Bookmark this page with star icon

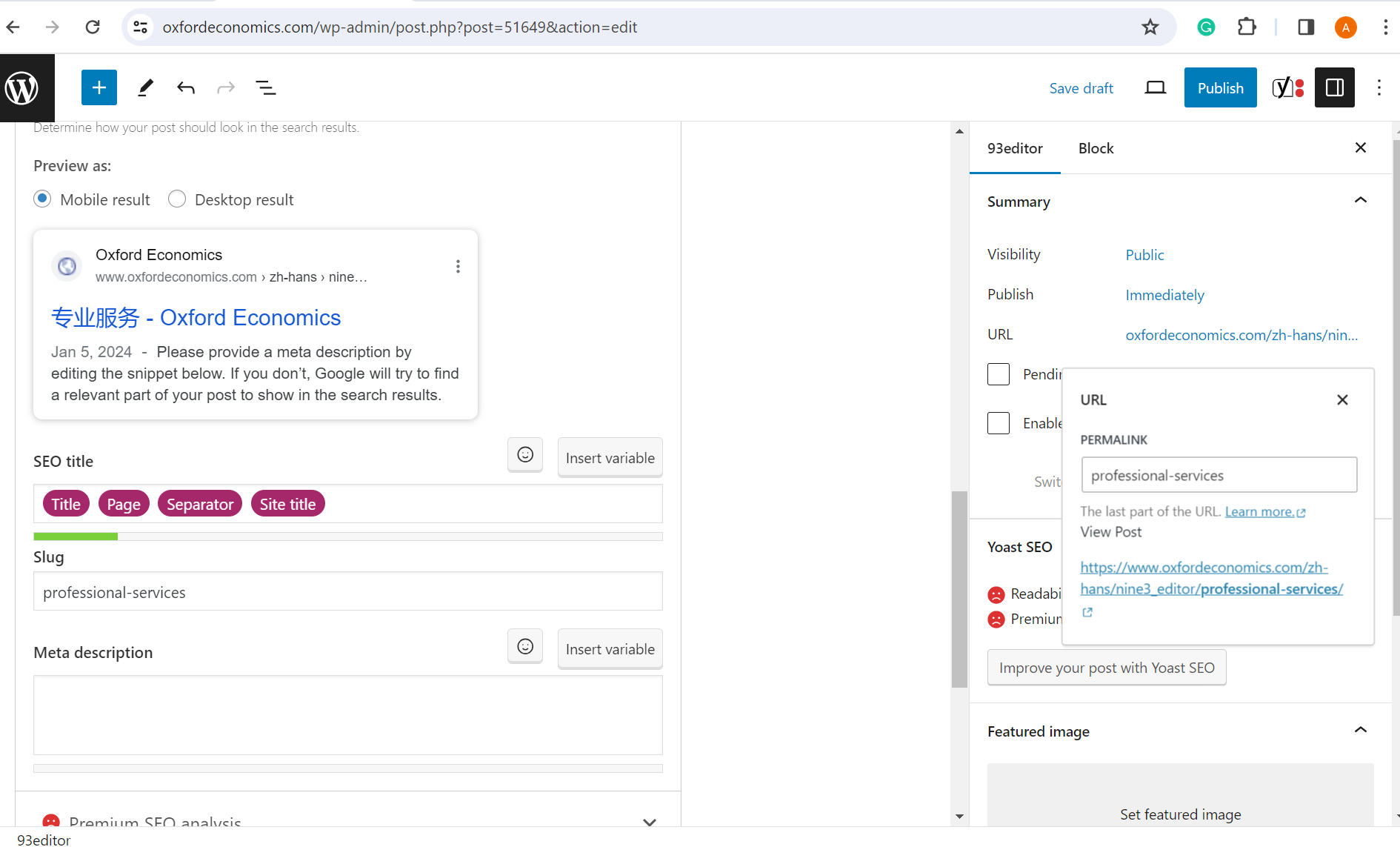pos(1150,27)
